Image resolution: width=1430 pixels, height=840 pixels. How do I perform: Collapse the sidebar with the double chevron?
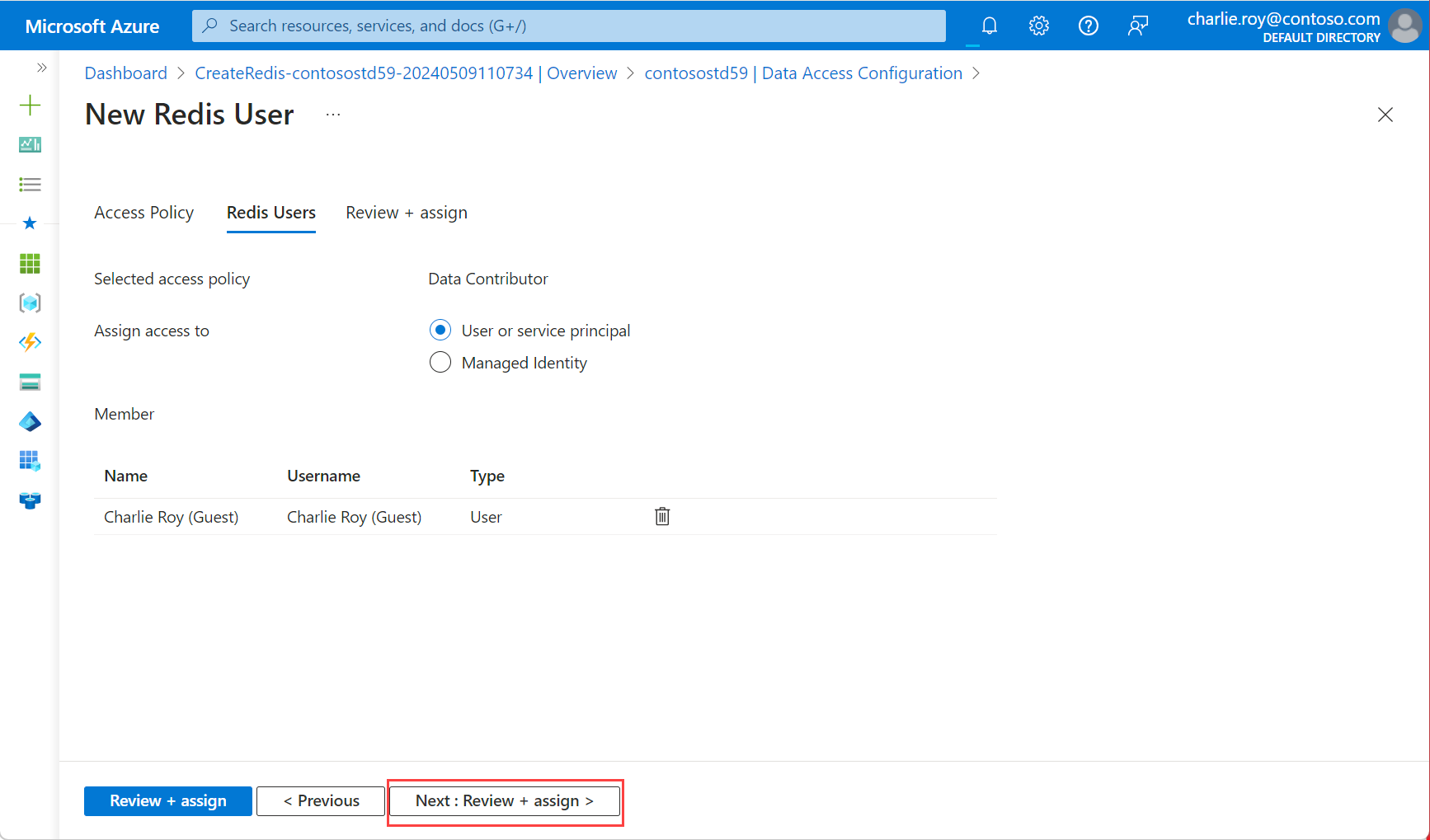click(x=42, y=67)
